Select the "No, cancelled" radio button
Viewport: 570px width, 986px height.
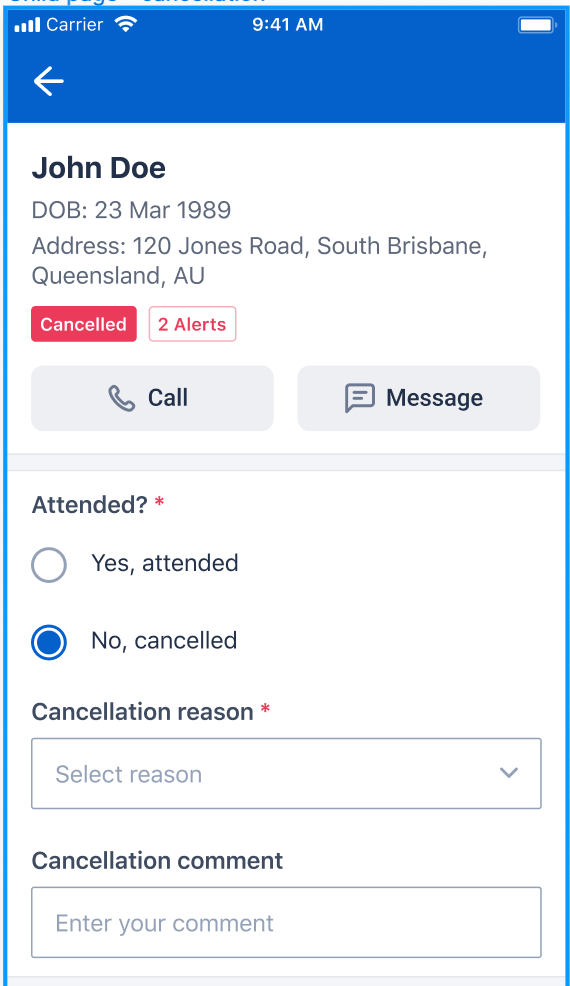pos(49,642)
